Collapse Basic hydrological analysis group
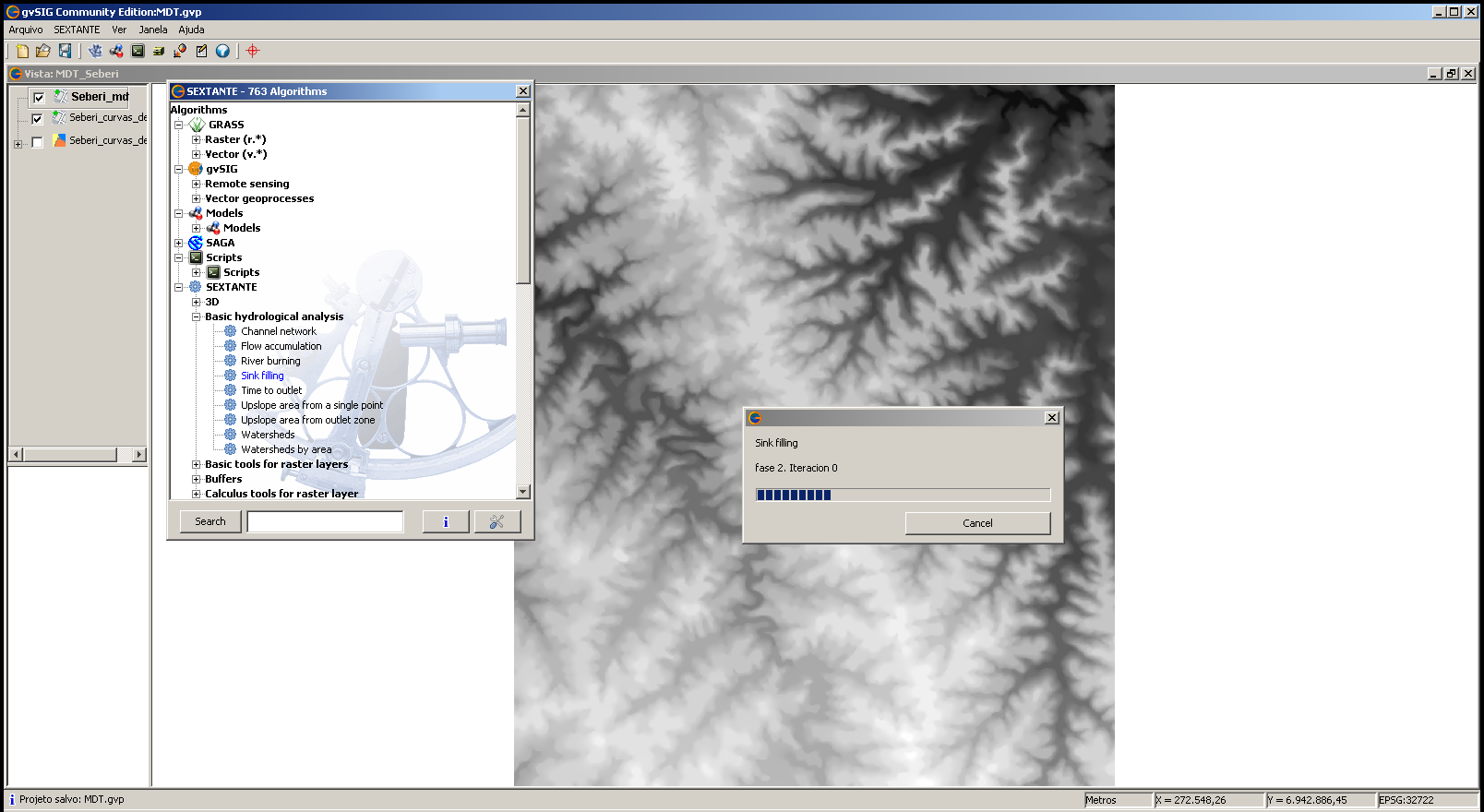Screen dimensions: 1484x812 196,316
